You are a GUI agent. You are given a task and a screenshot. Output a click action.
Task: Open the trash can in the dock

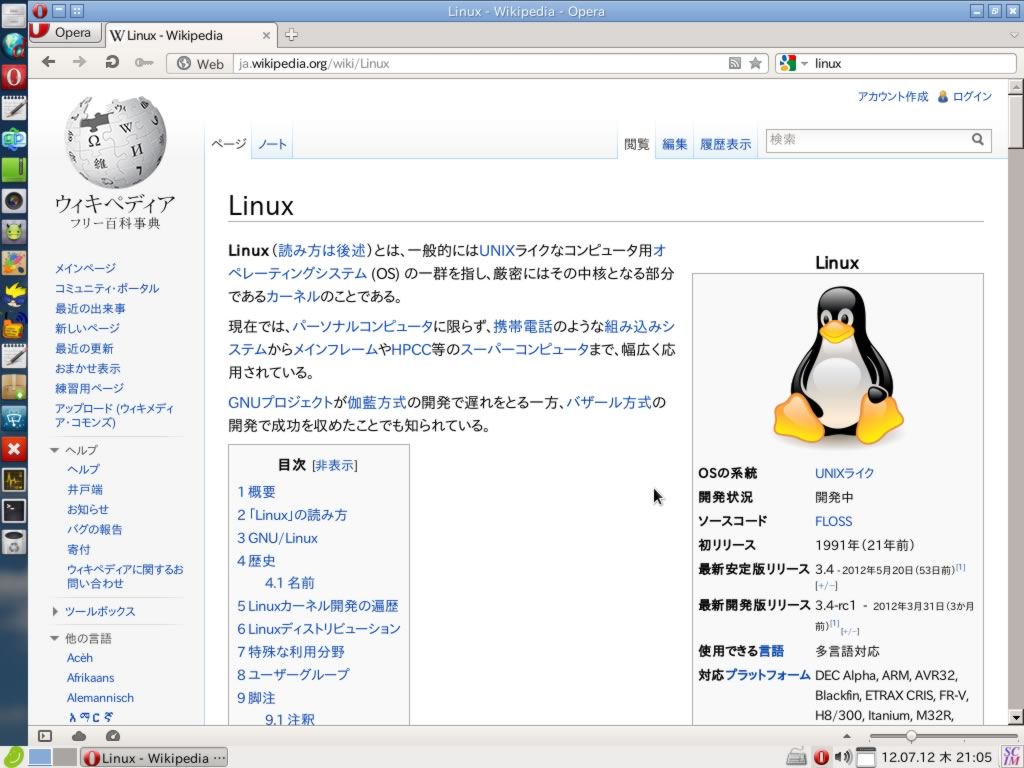point(14,542)
